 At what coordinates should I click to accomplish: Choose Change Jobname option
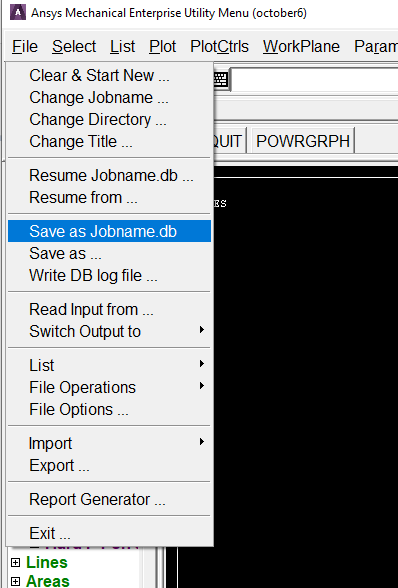(109, 98)
